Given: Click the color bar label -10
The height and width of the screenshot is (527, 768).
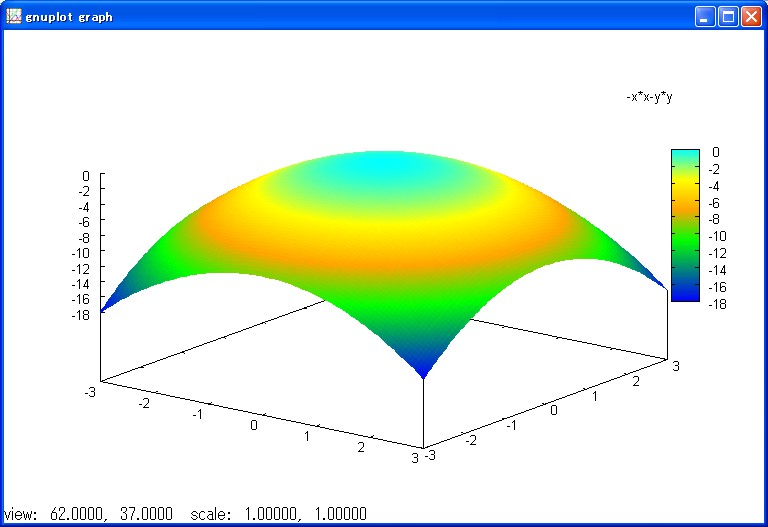Looking at the screenshot, I should pyautogui.click(x=718, y=236).
